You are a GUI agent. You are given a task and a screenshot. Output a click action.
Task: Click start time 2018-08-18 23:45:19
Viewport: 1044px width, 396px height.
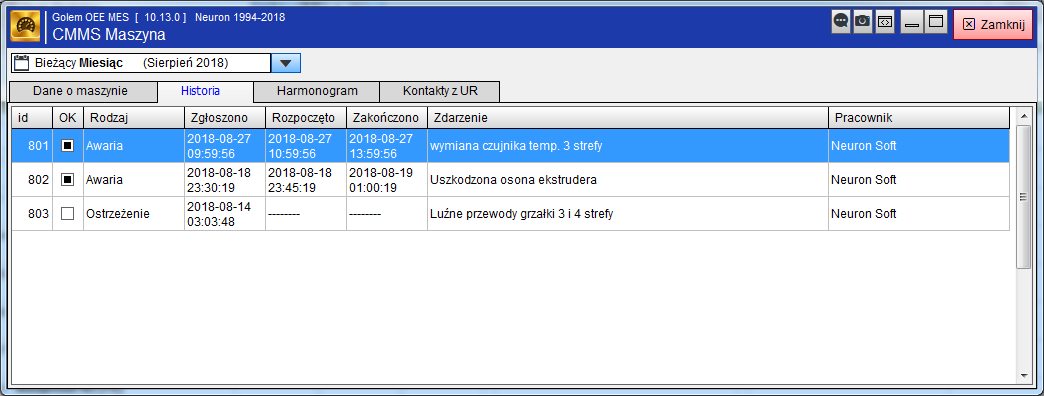[306, 180]
